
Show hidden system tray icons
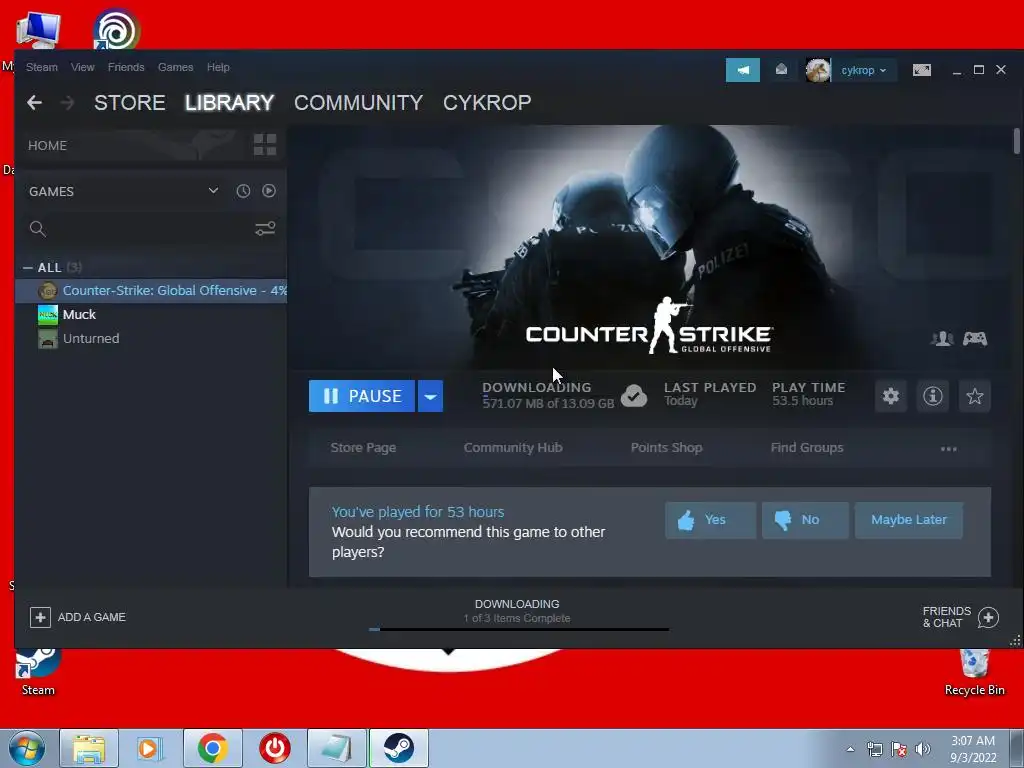point(850,749)
